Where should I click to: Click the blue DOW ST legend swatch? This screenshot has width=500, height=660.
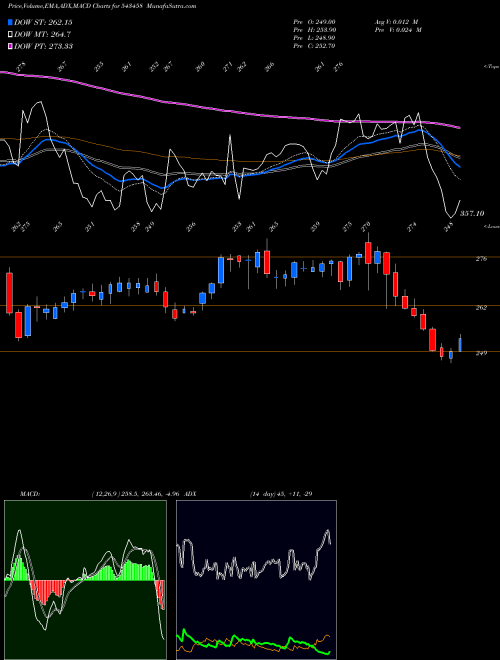coord(11,22)
